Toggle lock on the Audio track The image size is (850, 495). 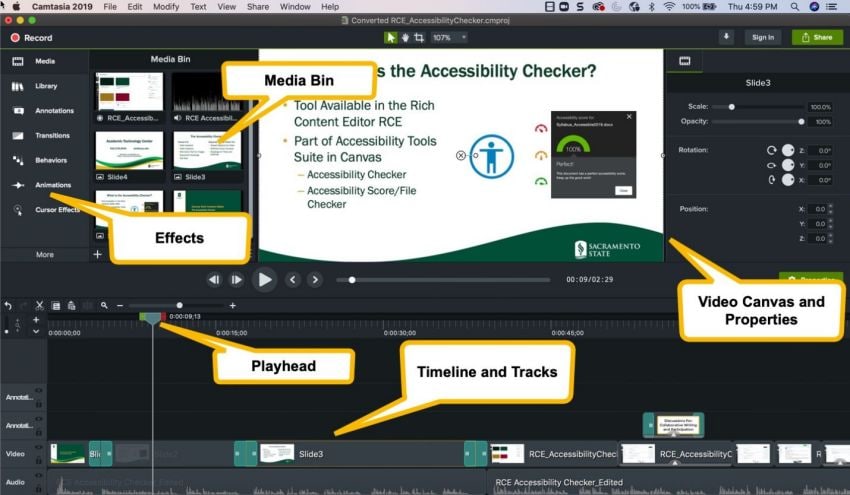pos(38,488)
